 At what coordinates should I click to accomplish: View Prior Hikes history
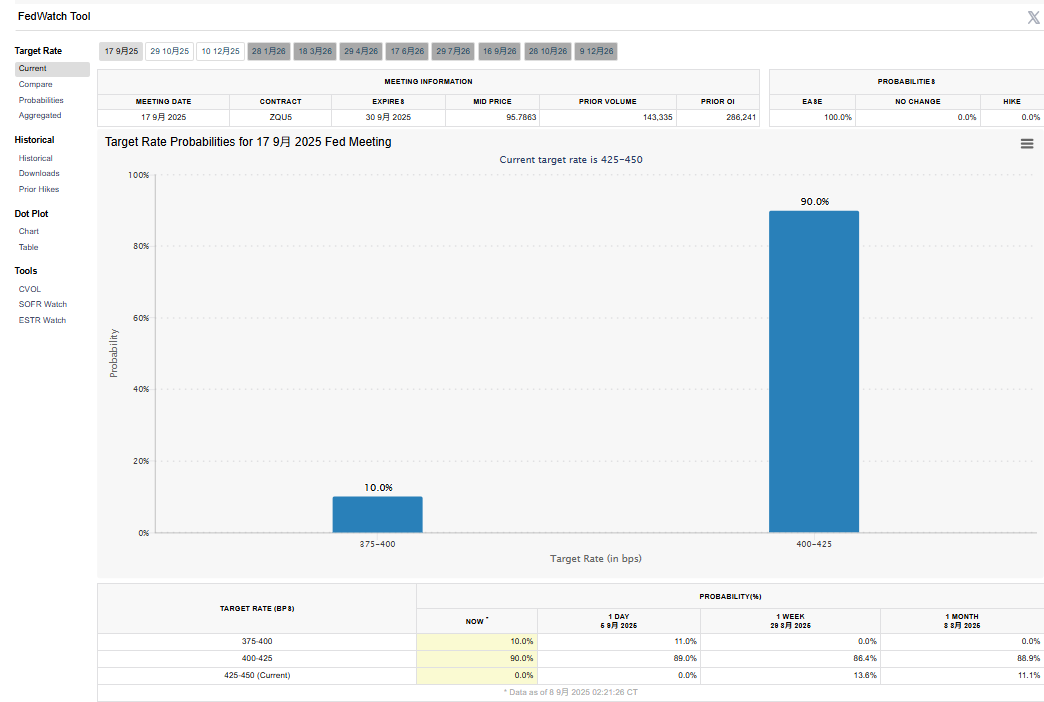click(x=38, y=189)
